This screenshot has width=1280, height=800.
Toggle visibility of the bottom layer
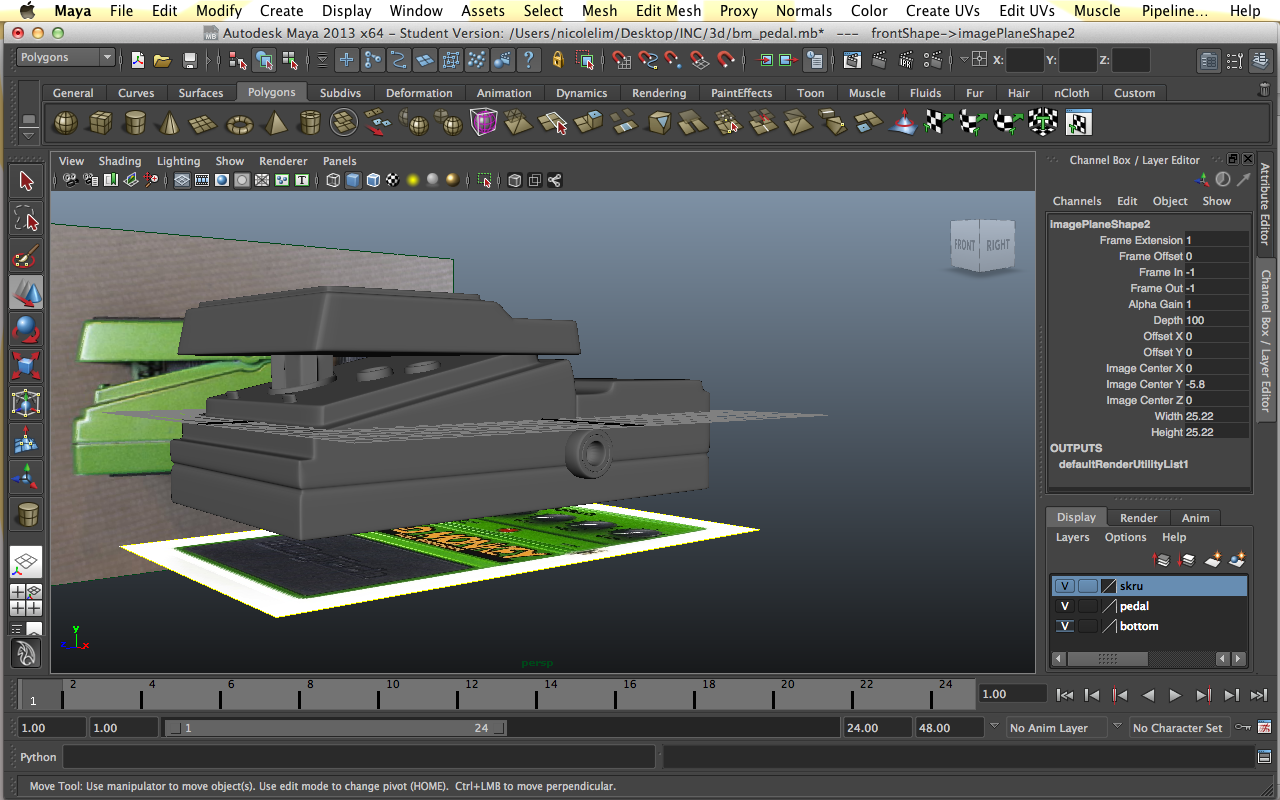click(1065, 626)
